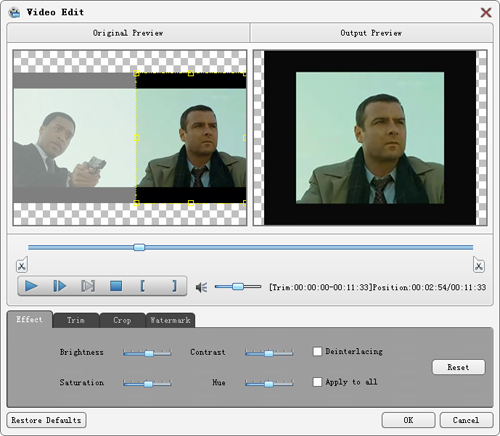Click Restore Defaults
This screenshot has width=500, height=436.
[46, 420]
